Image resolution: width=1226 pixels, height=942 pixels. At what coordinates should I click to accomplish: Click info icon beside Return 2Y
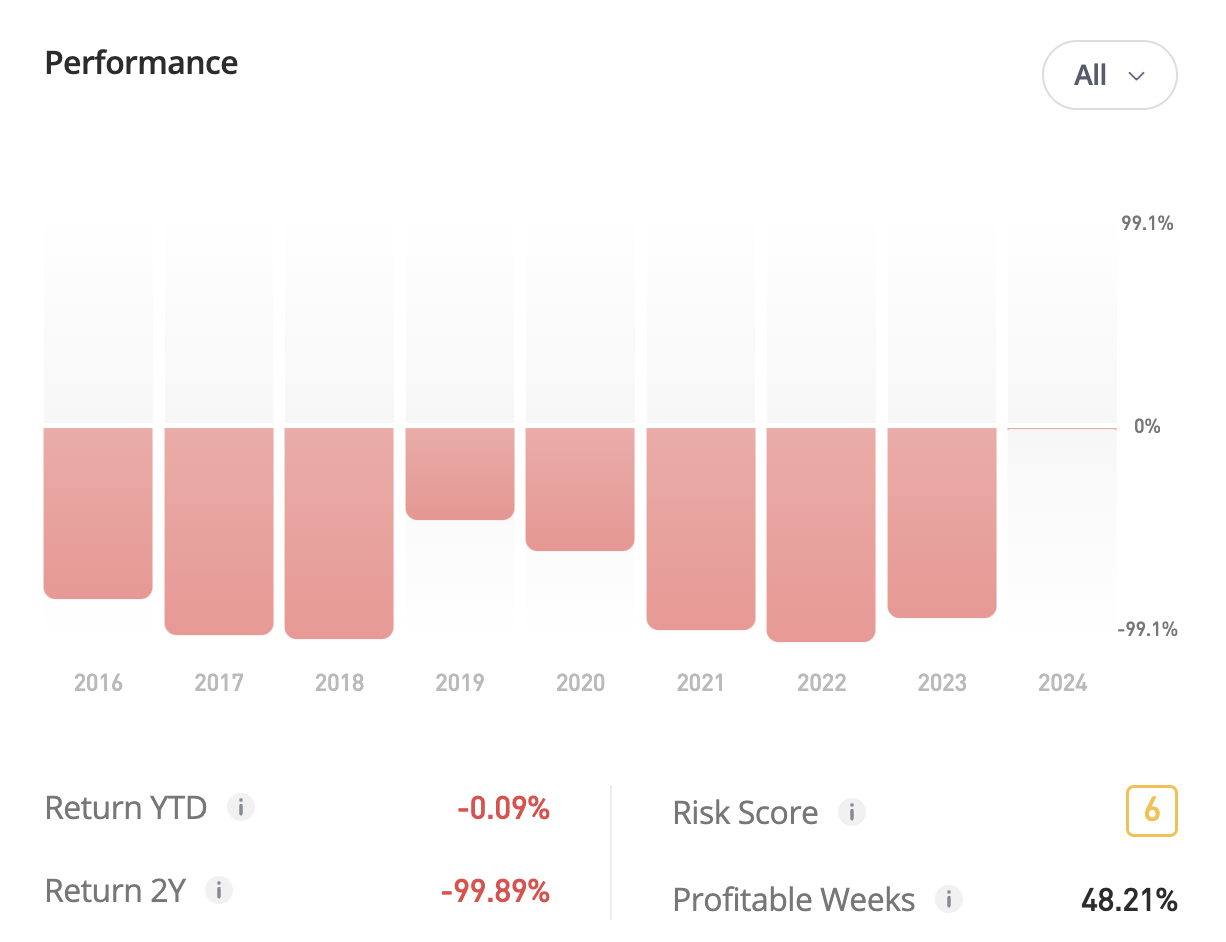[218, 890]
